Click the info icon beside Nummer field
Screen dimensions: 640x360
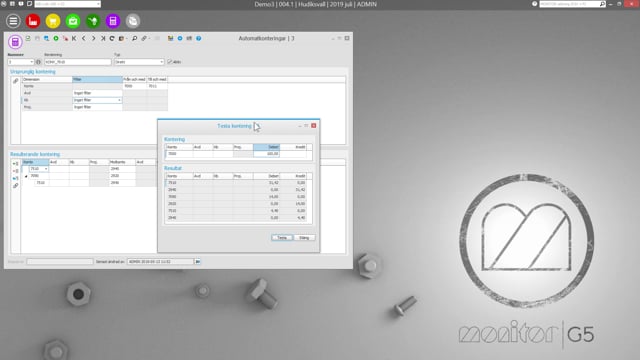(38, 62)
